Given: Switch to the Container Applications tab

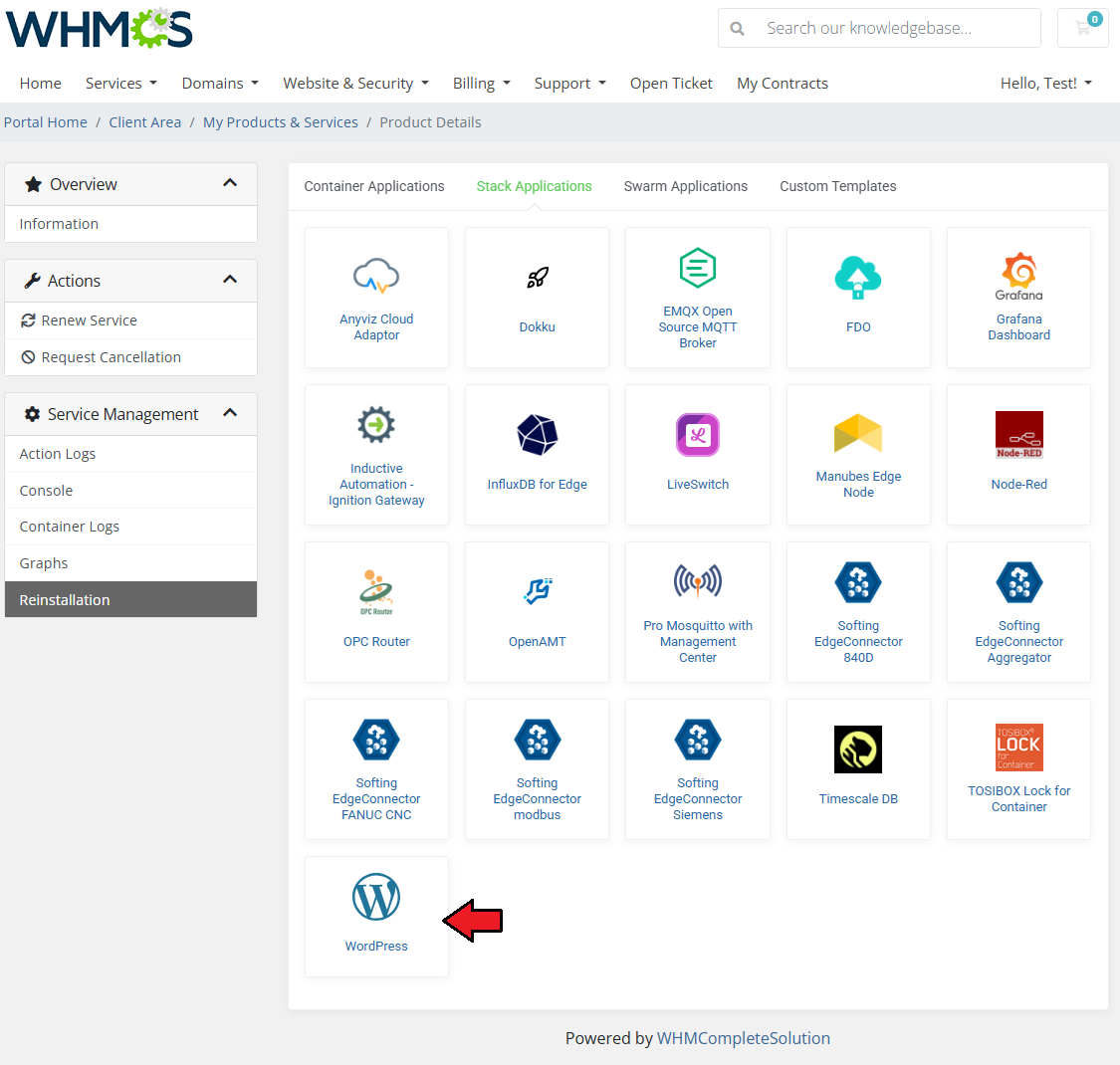Looking at the screenshot, I should point(374,186).
